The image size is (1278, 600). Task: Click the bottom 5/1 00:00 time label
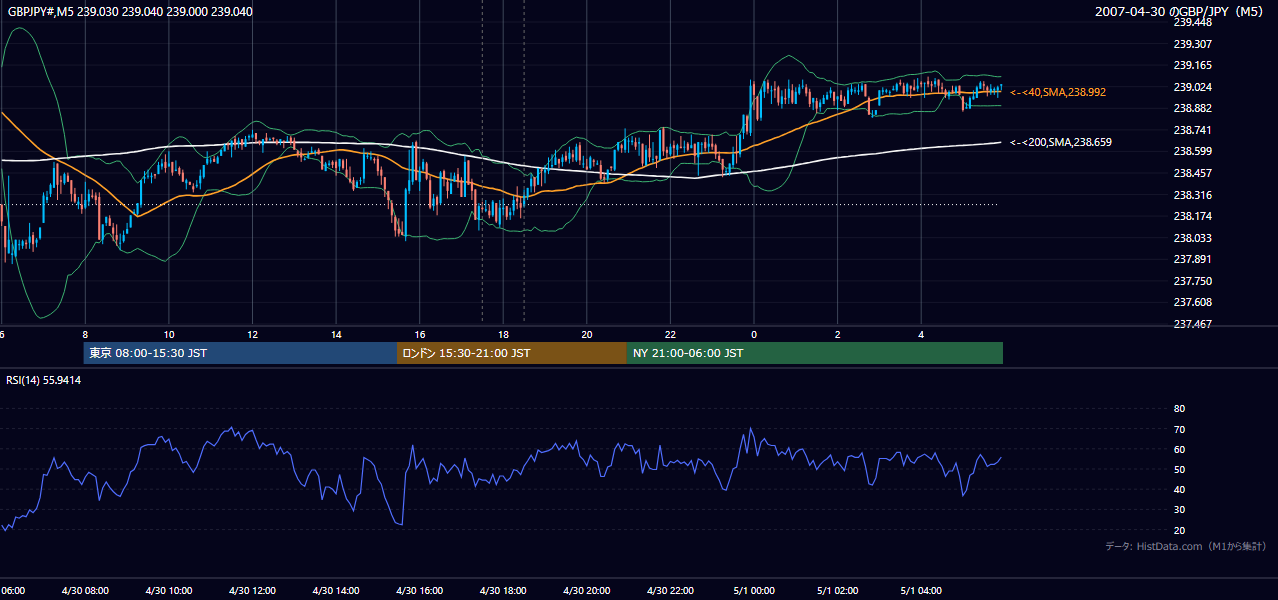click(754, 590)
